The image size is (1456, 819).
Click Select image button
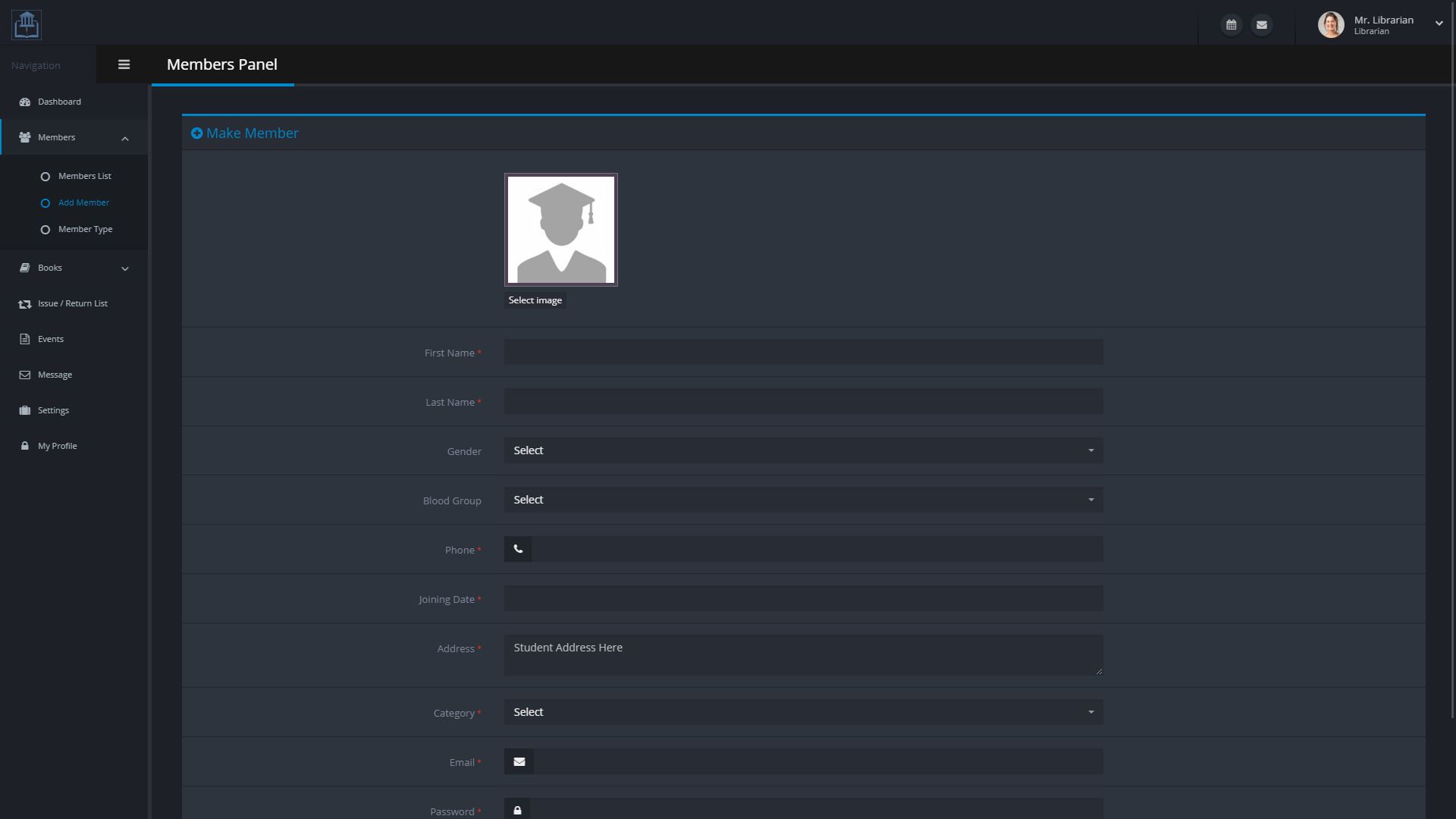535,300
